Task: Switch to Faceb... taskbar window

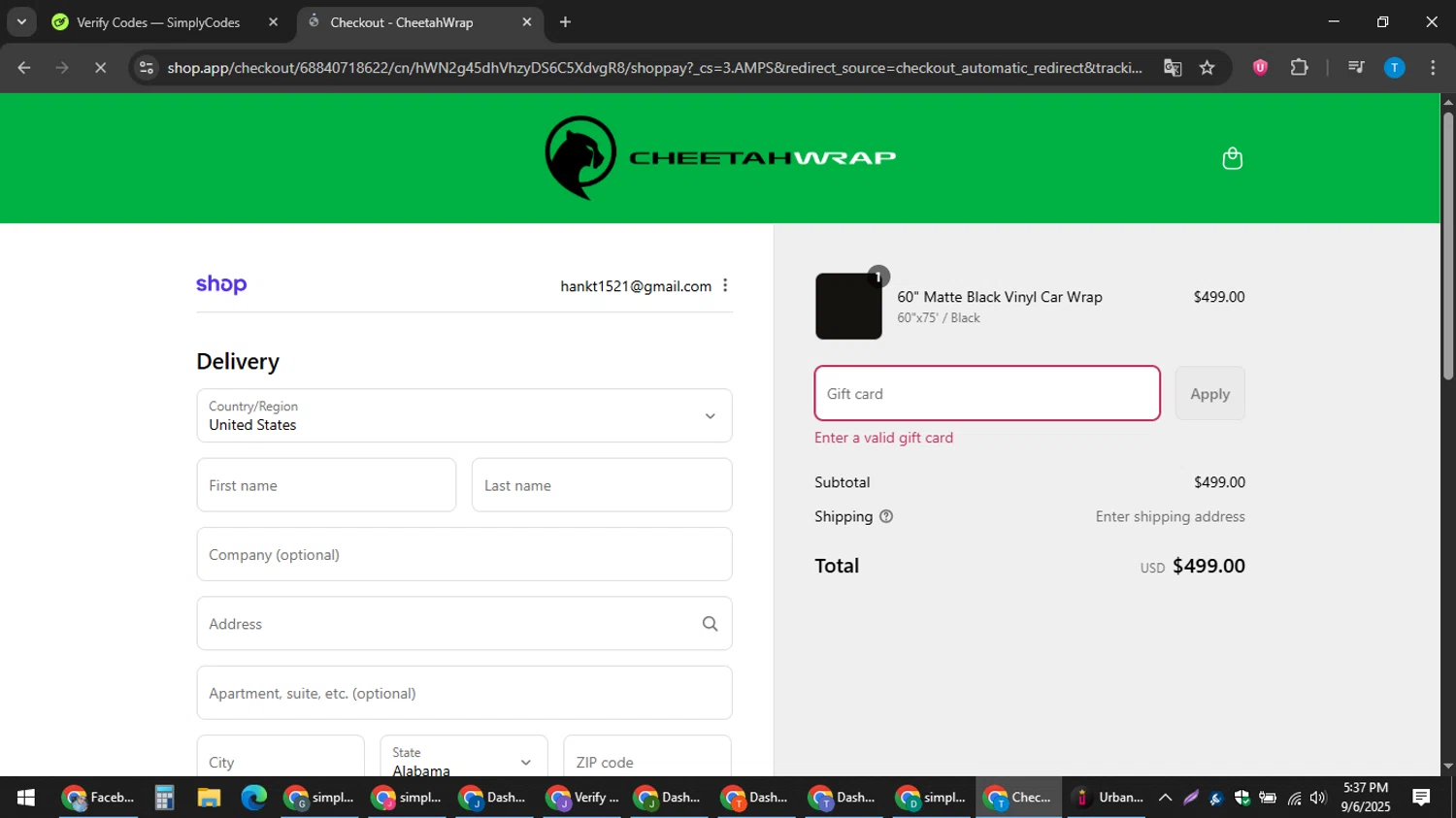Action: [98, 798]
